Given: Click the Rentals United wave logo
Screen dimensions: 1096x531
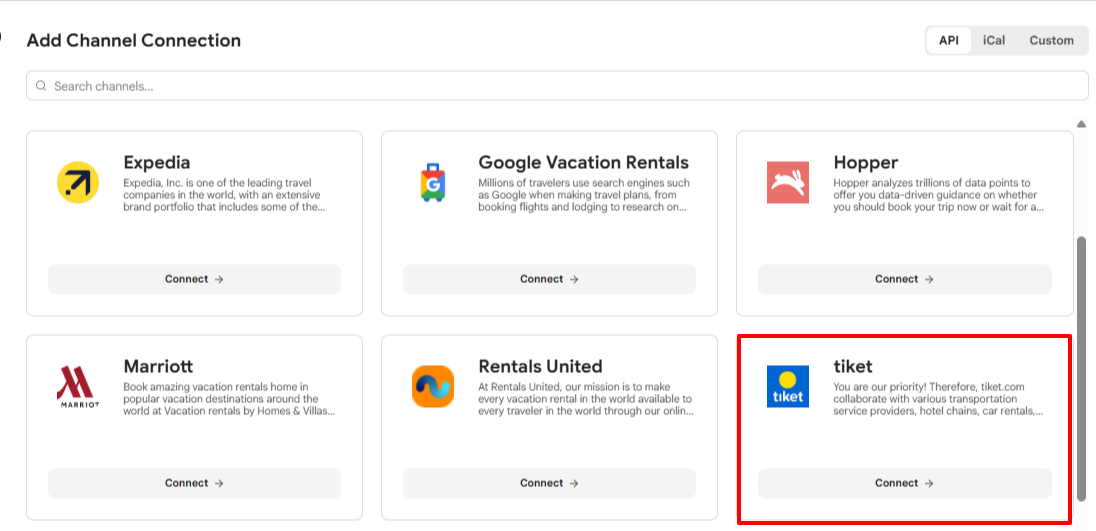Looking at the screenshot, I should tap(433, 386).
